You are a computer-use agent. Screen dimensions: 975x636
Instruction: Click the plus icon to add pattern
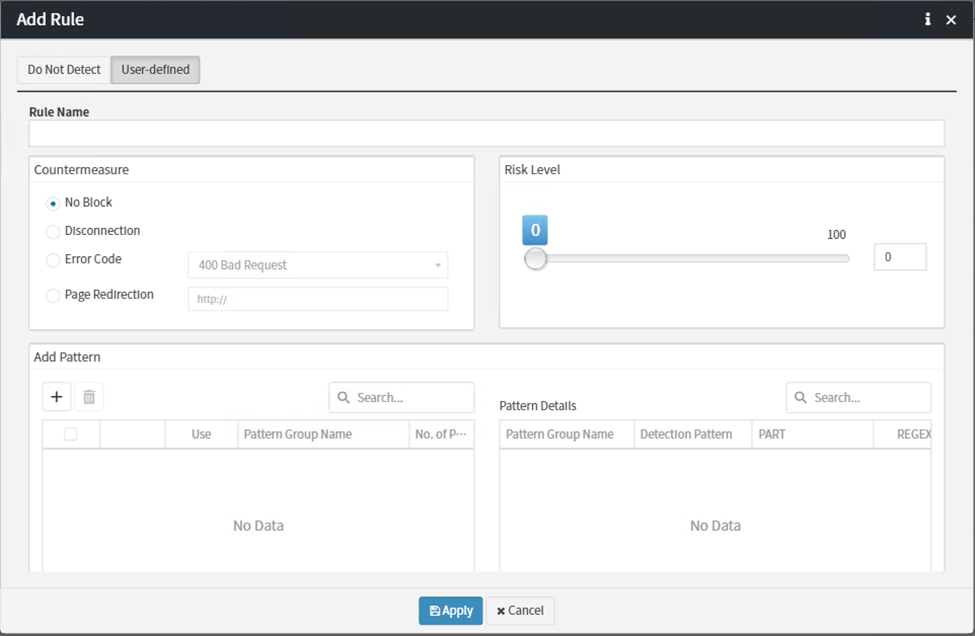(x=57, y=397)
